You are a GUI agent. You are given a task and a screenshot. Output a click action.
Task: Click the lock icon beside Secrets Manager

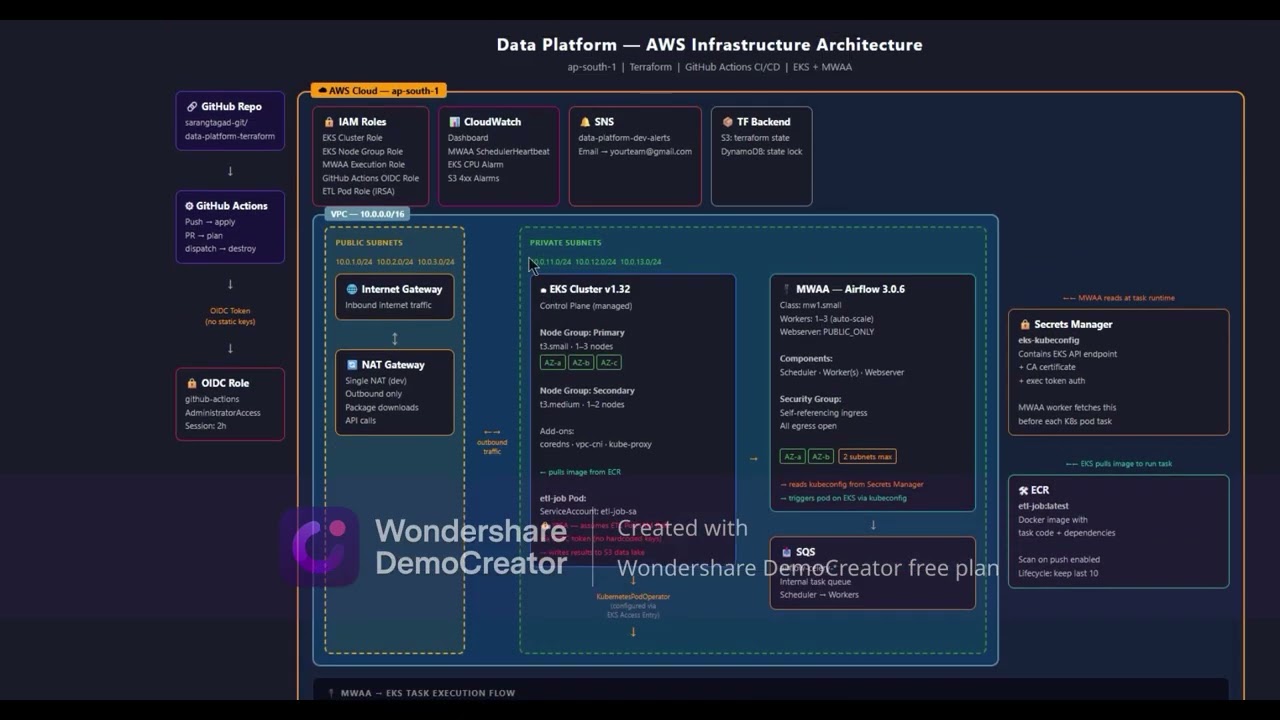[x=1025, y=325]
